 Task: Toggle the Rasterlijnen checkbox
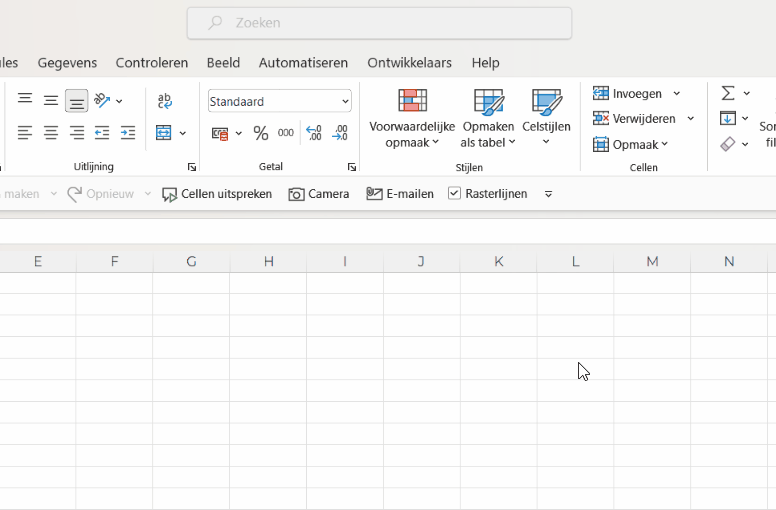tap(455, 194)
